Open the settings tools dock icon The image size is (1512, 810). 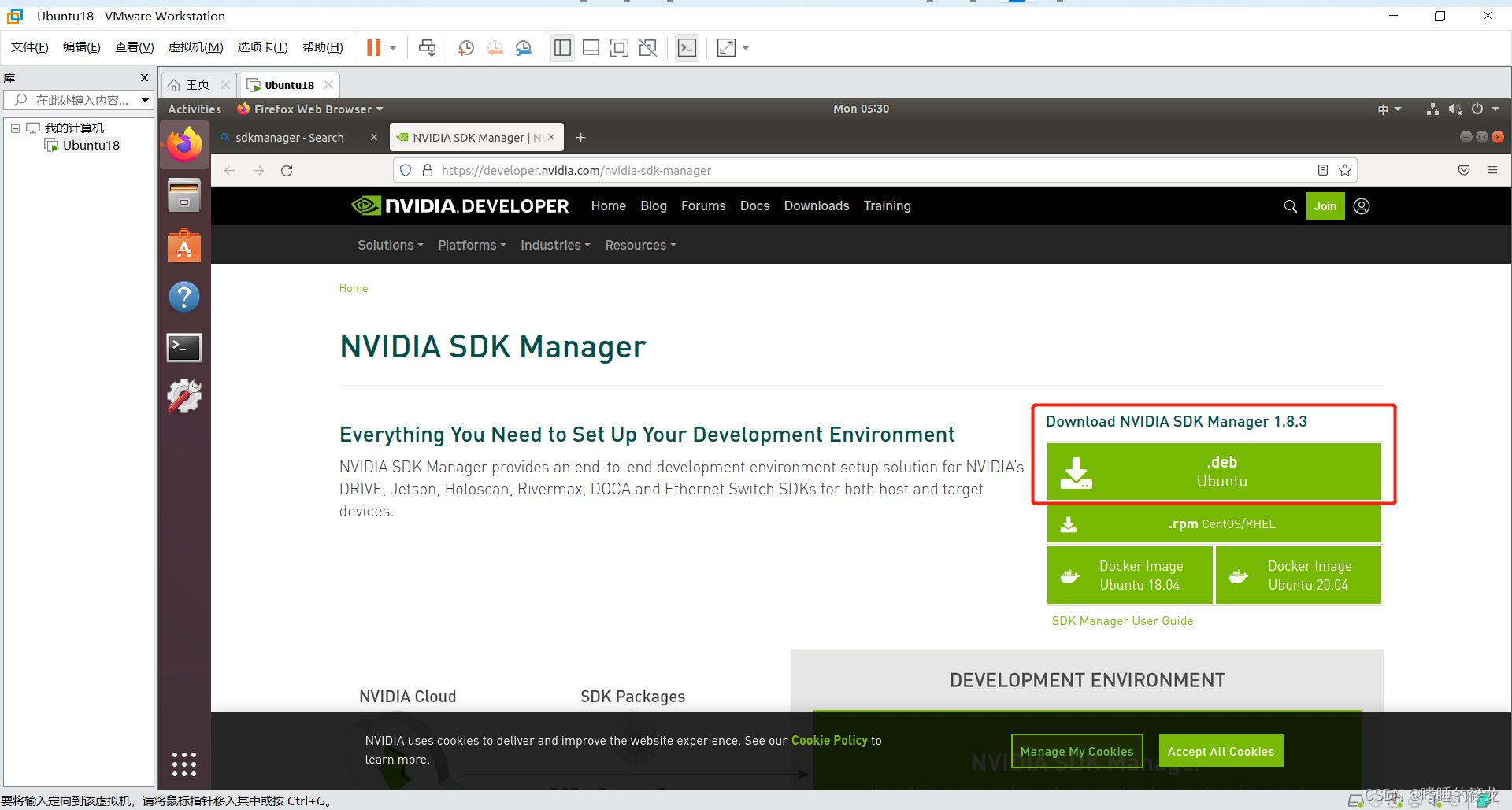point(184,397)
